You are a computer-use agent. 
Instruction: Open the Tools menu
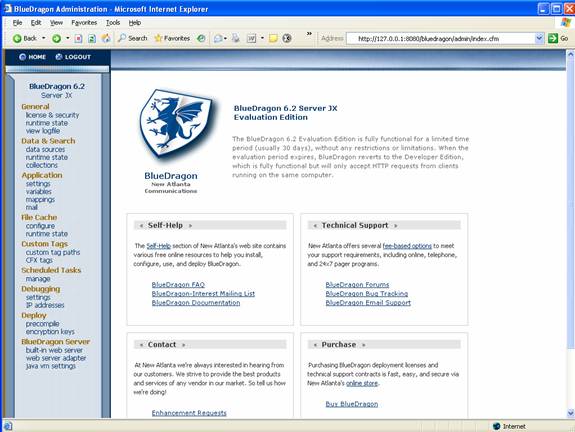tap(113, 23)
